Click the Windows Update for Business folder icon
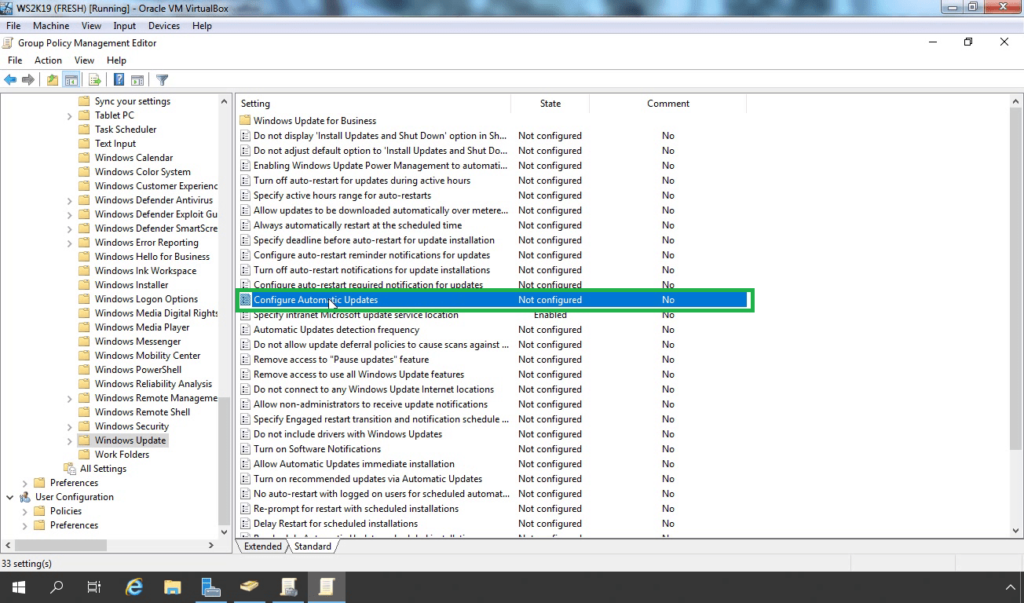1024x603 pixels. point(245,120)
